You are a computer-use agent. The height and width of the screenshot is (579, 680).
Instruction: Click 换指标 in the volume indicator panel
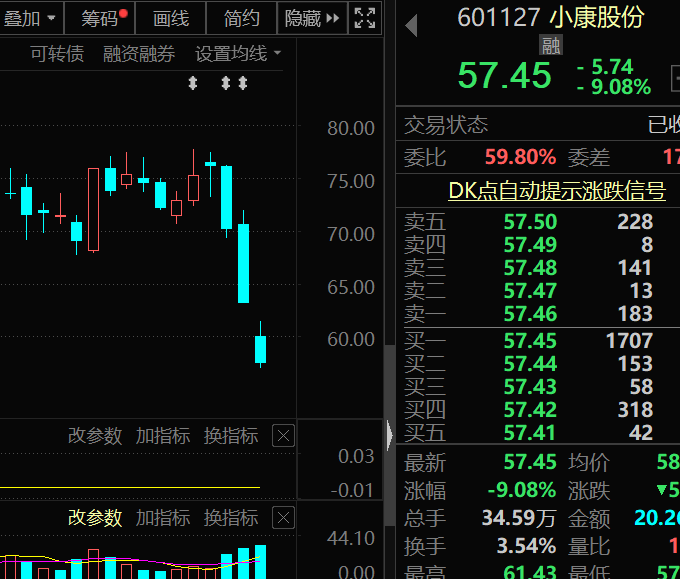(231, 518)
